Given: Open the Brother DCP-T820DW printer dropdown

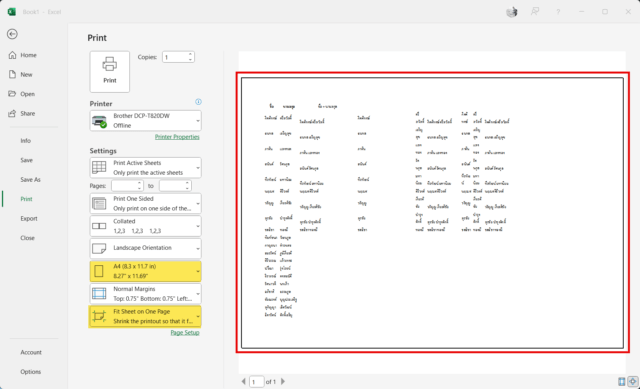Looking at the screenshot, I should point(145,121).
